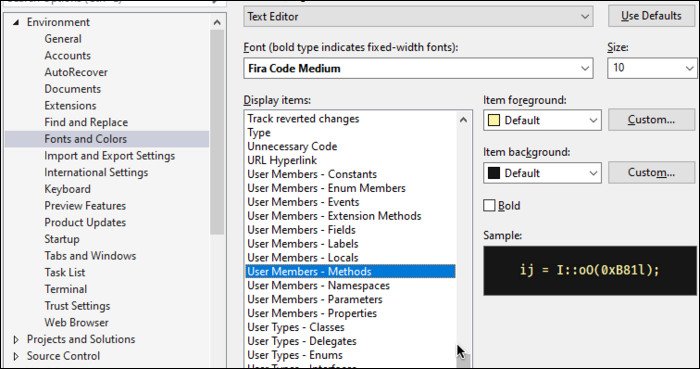Open International Settings page

pos(96,172)
